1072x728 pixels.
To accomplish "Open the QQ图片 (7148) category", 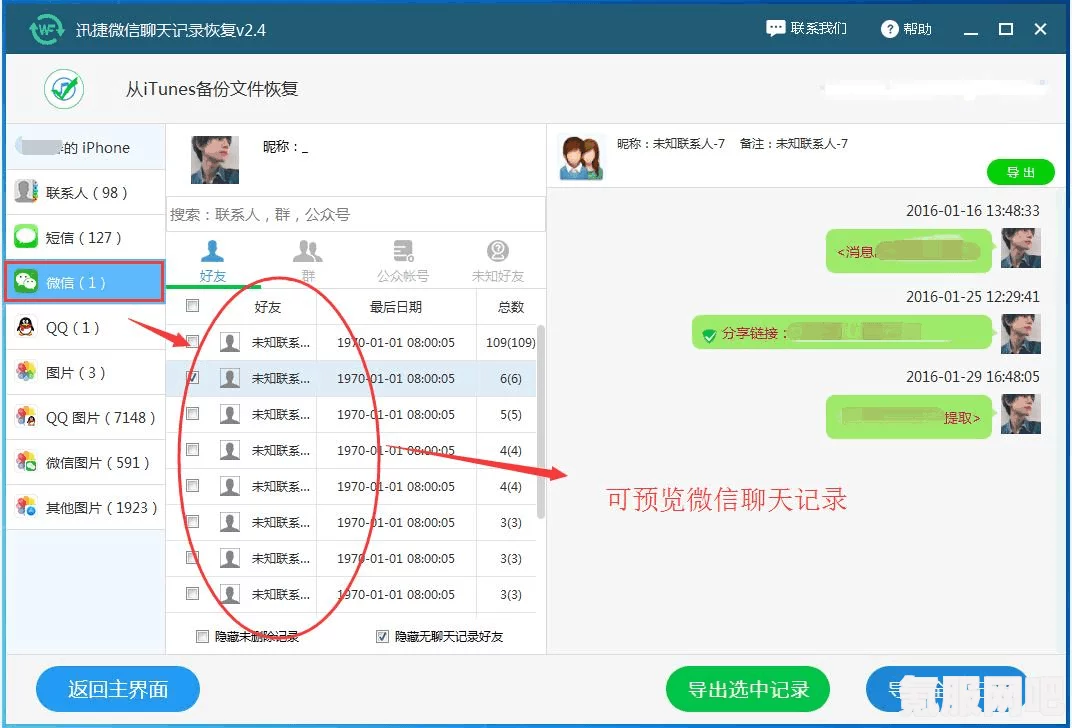I will (85, 417).
